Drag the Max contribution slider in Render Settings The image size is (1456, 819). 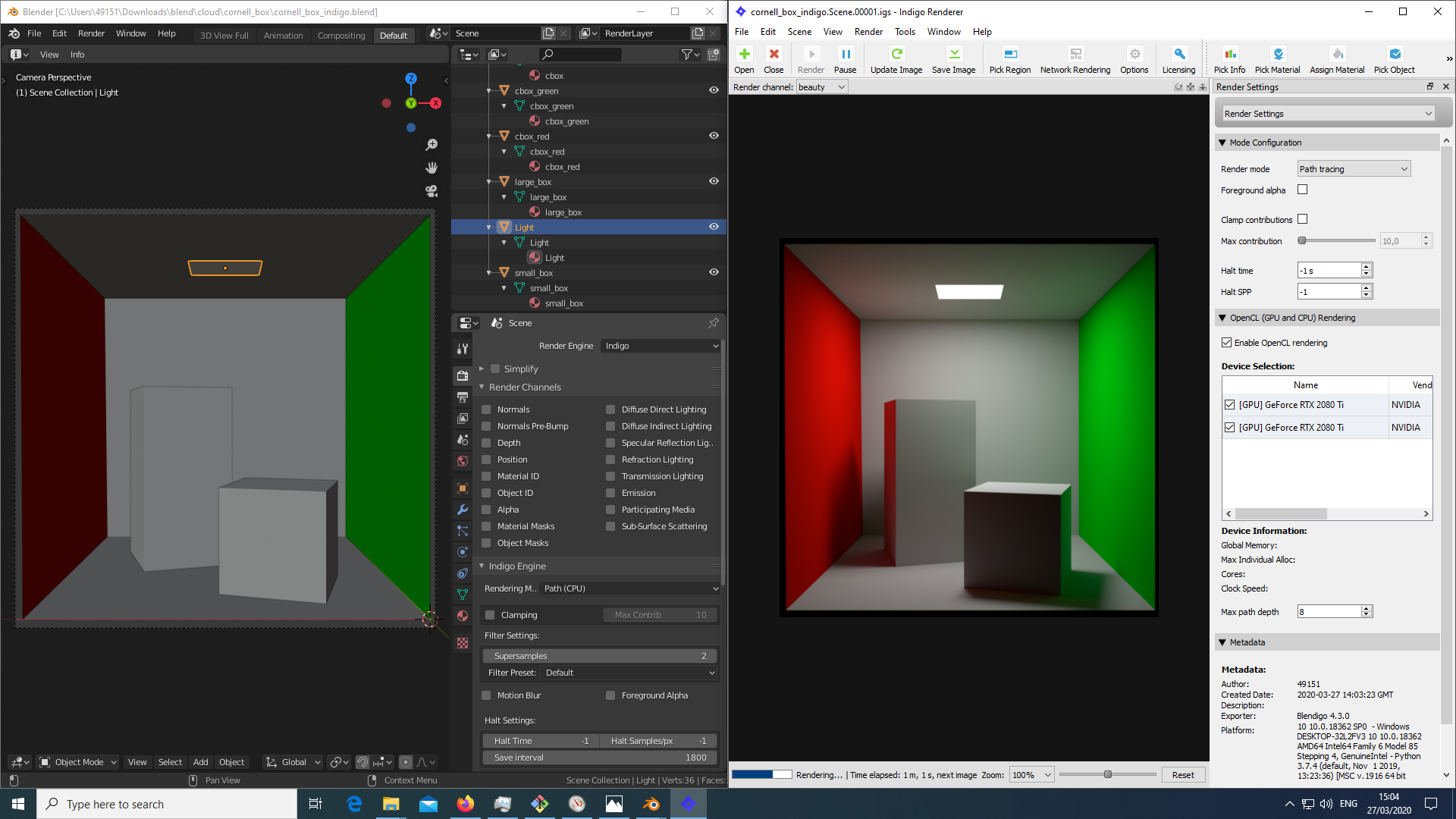click(x=1301, y=240)
